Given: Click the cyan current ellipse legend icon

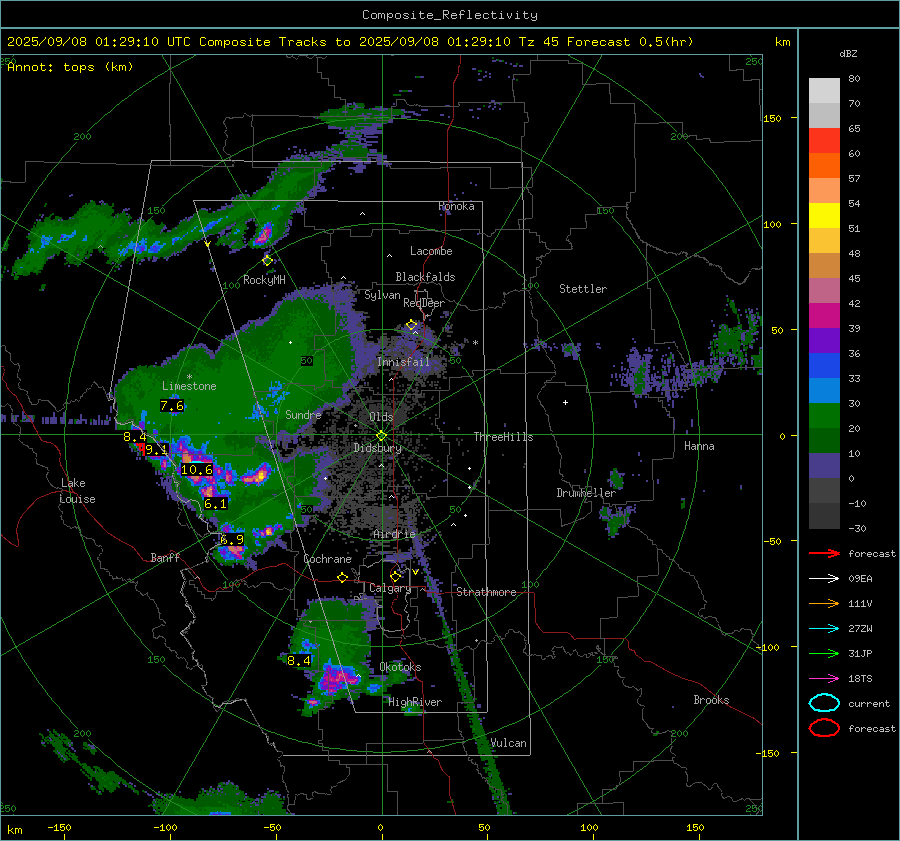Looking at the screenshot, I should coord(824,703).
